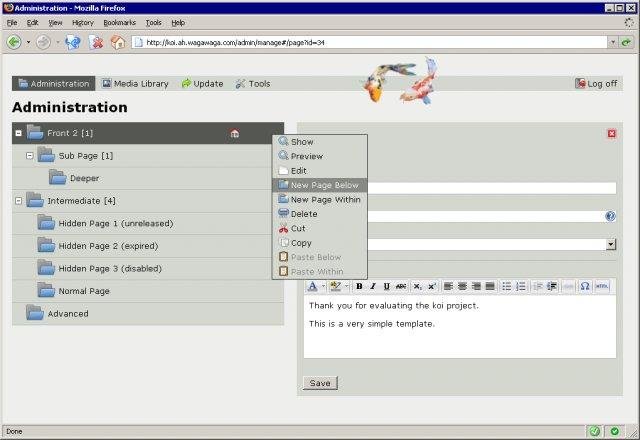The width and height of the screenshot is (640, 440).
Task: Open the Tools tab in the admin bar
Action: (253, 84)
